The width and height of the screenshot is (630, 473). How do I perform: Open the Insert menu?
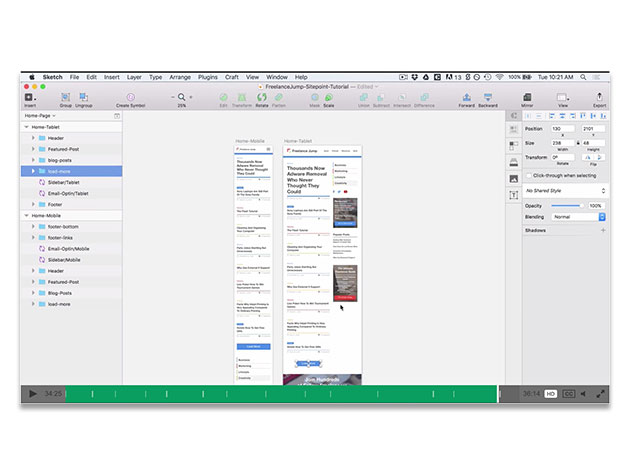coord(112,77)
